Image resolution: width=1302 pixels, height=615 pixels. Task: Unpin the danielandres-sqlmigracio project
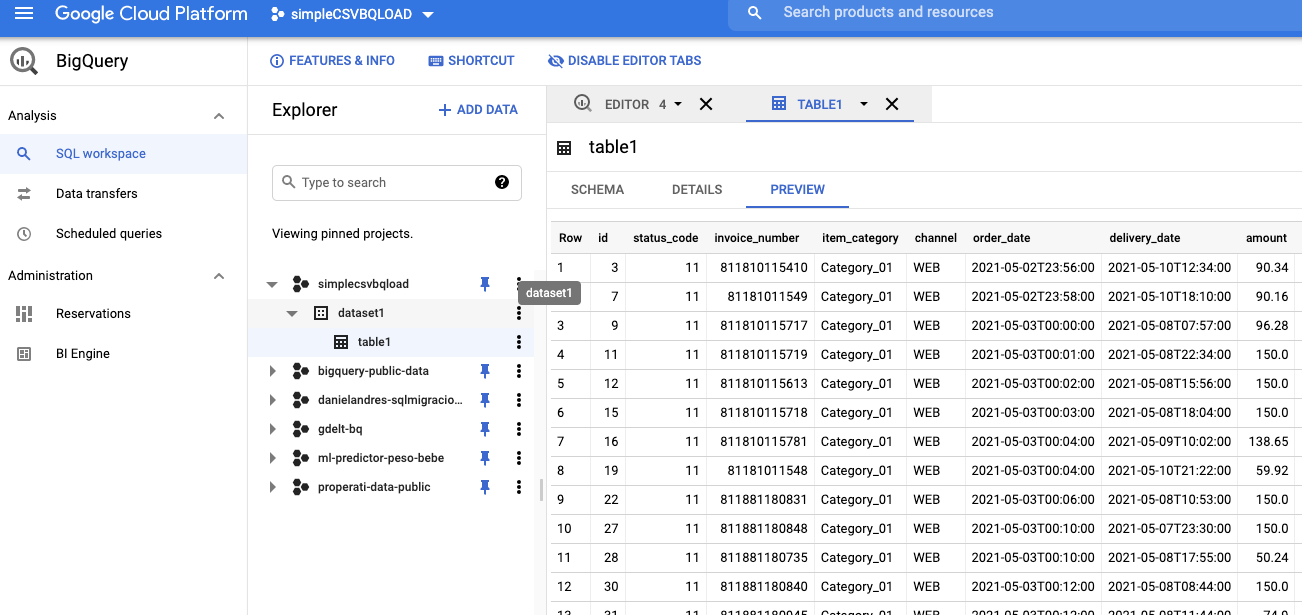click(485, 400)
